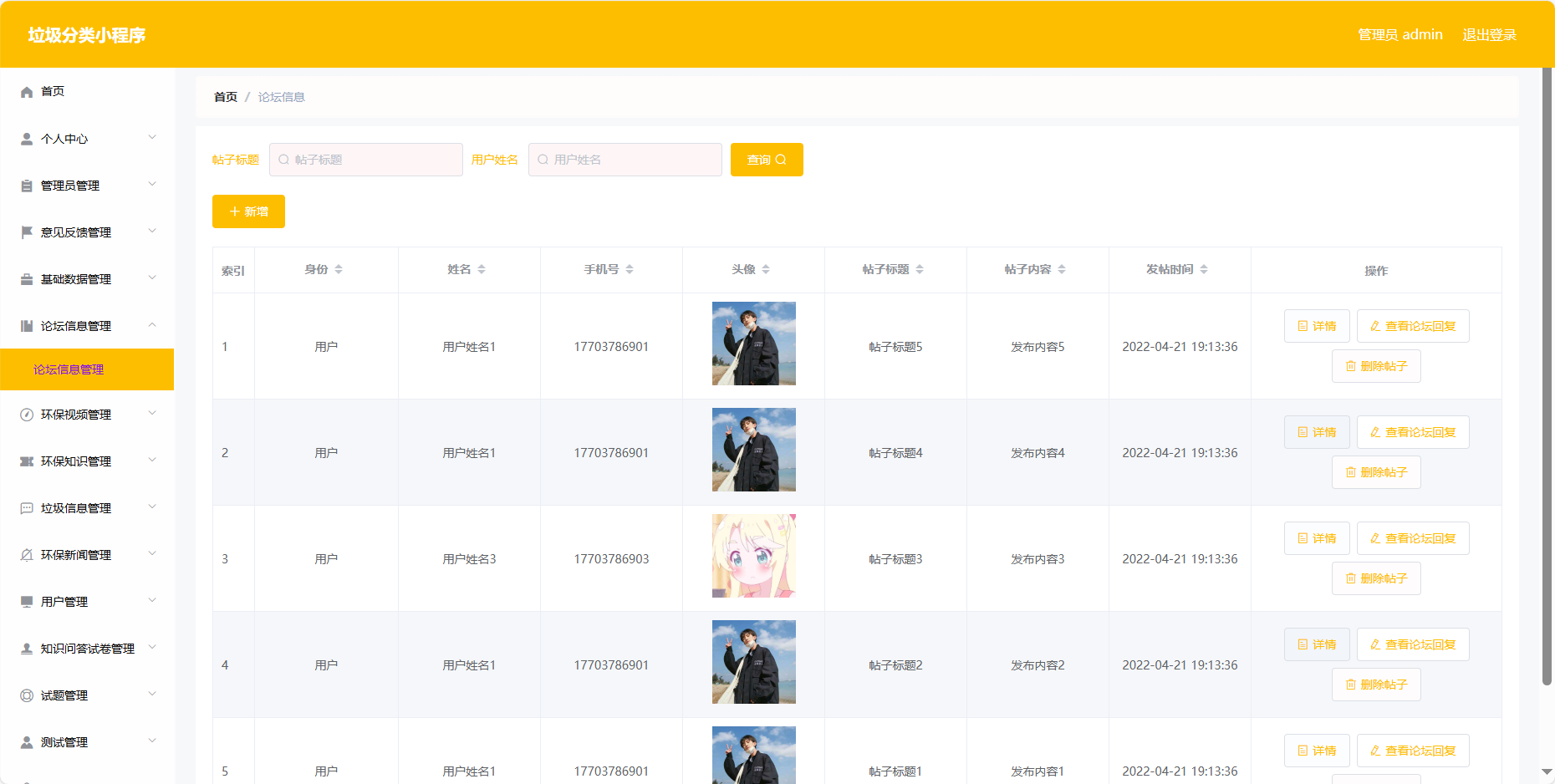Viewport: 1555px width, 784px height.
Task: Click the flag icon for 意见反馈管理
Action: click(27, 232)
